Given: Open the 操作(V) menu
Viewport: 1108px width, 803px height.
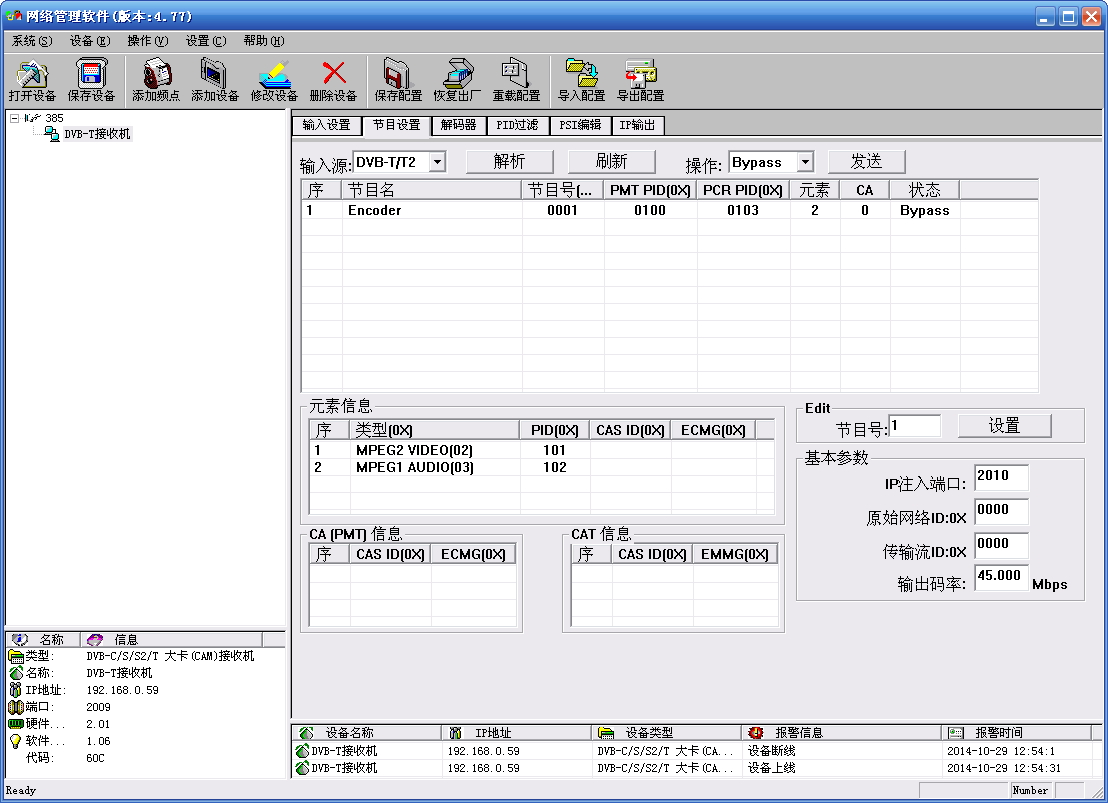Looking at the screenshot, I should [x=148, y=41].
